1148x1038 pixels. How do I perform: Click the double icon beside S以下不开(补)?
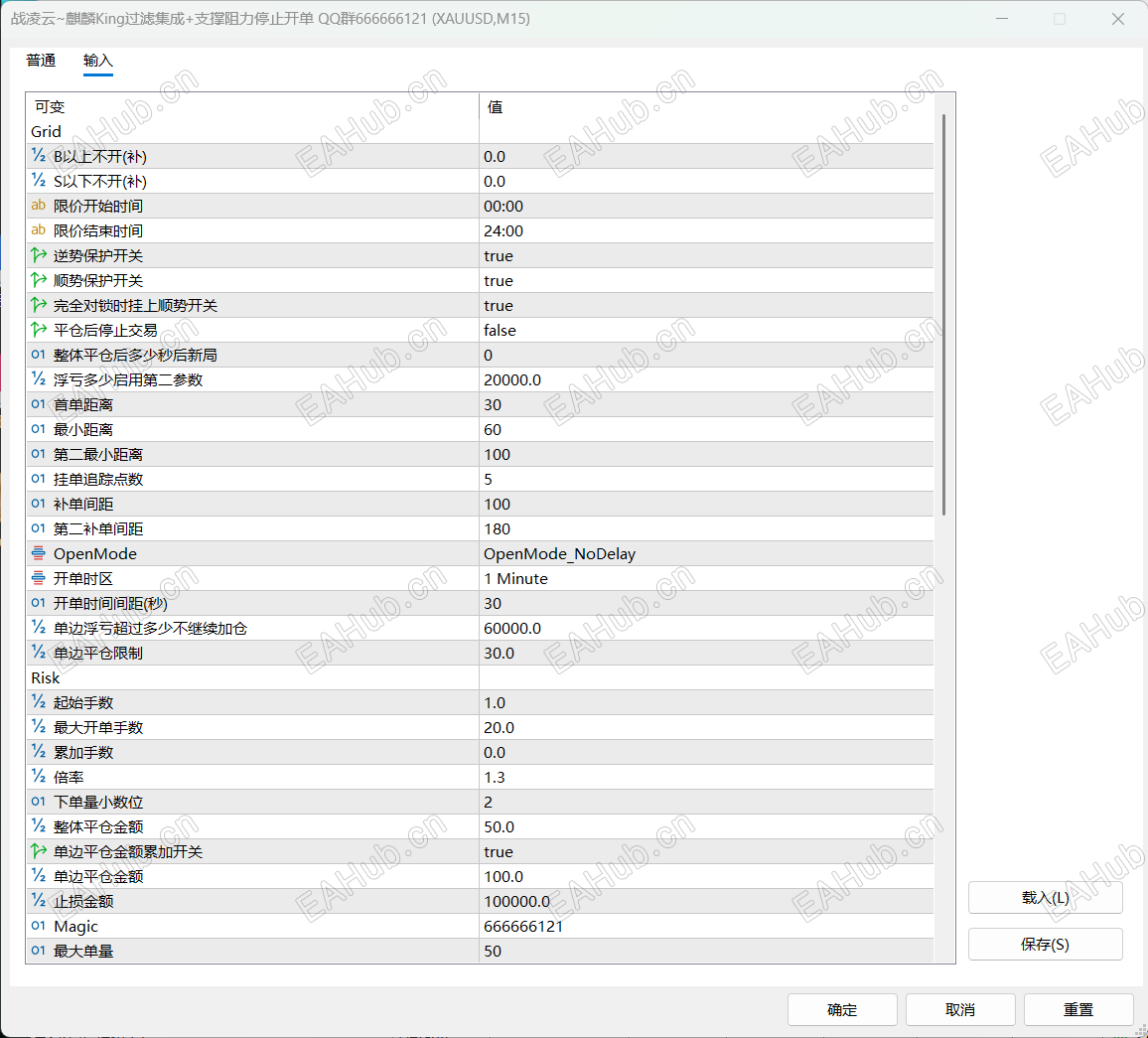pos(38,181)
